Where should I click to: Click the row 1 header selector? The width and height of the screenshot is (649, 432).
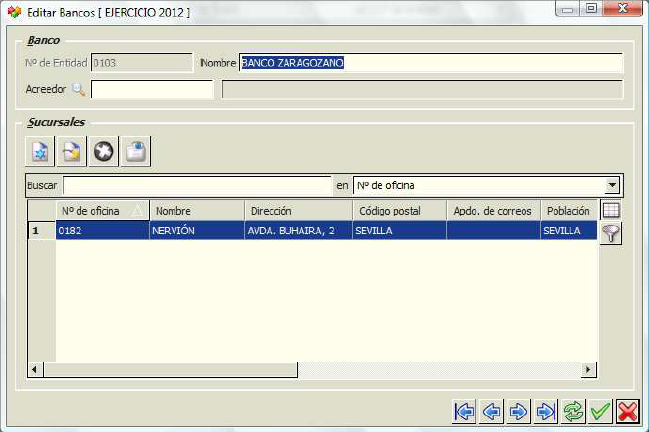pos(42,230)
